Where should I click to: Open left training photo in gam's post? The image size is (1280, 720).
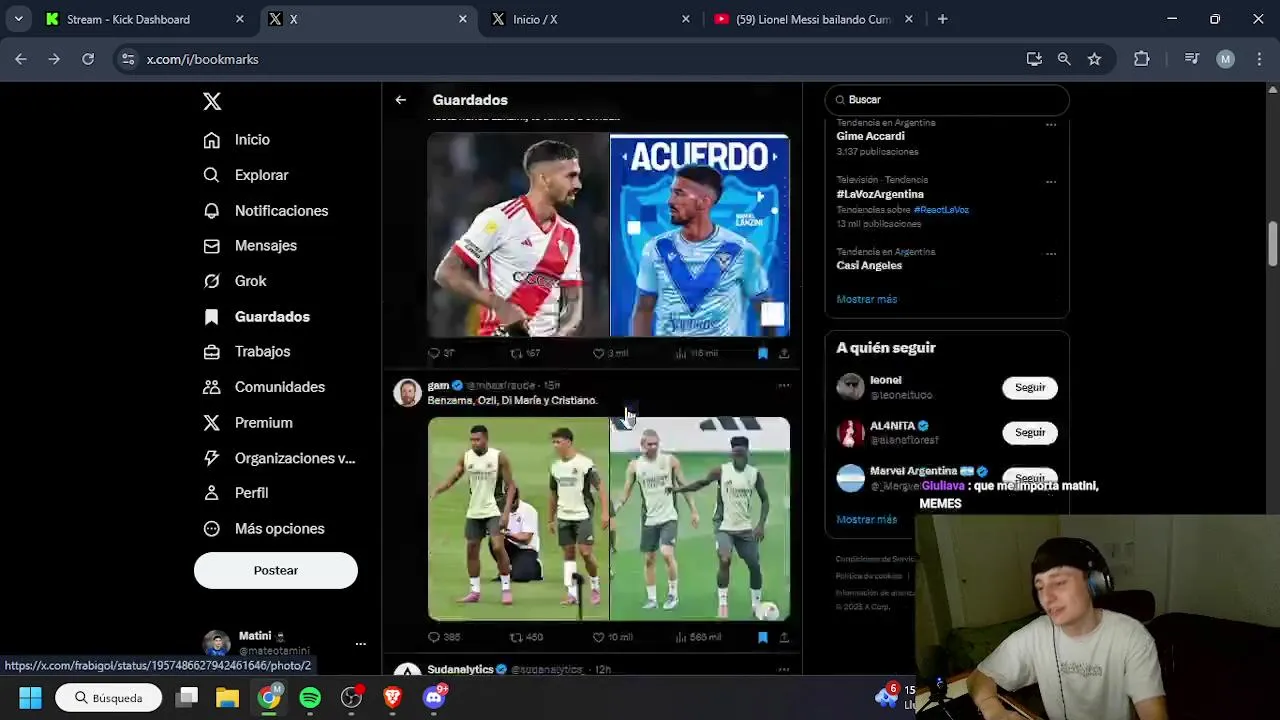518,519
